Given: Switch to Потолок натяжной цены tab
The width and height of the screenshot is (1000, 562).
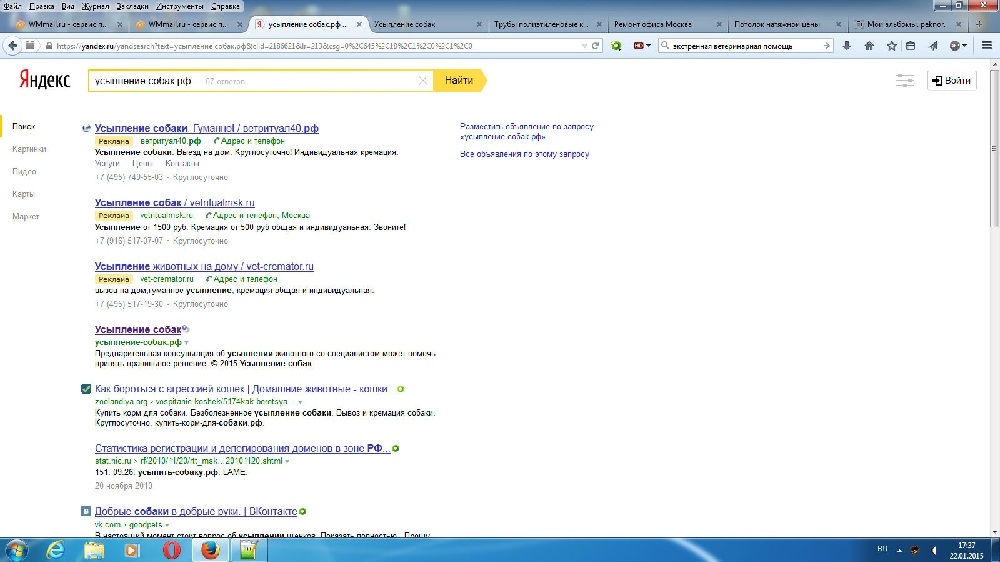Looking at the screenshot, I should (x=786, y=24).
